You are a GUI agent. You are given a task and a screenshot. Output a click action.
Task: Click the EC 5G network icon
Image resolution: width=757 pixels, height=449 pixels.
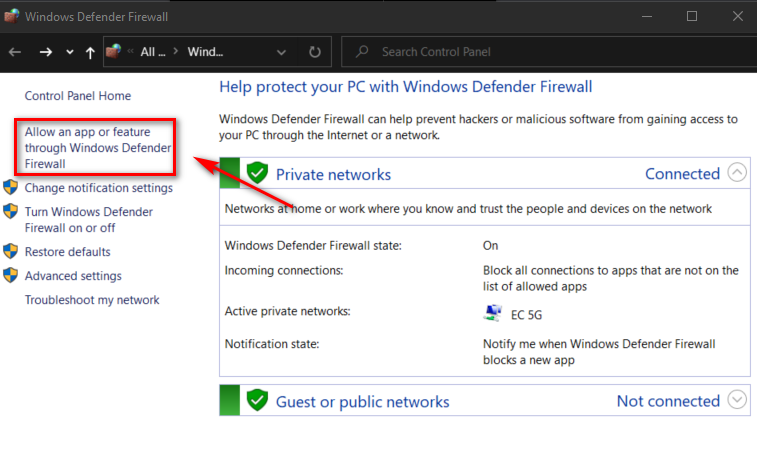tap(492, 313)
